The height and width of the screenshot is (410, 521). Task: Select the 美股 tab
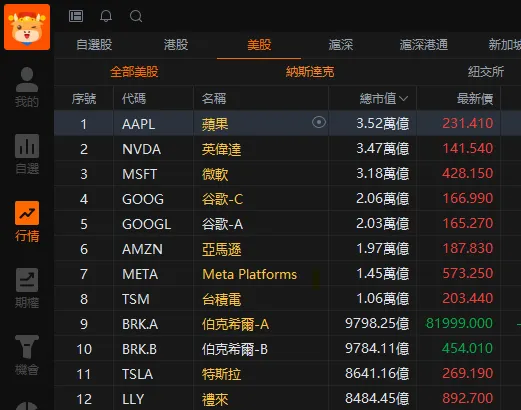pos(259,45)
